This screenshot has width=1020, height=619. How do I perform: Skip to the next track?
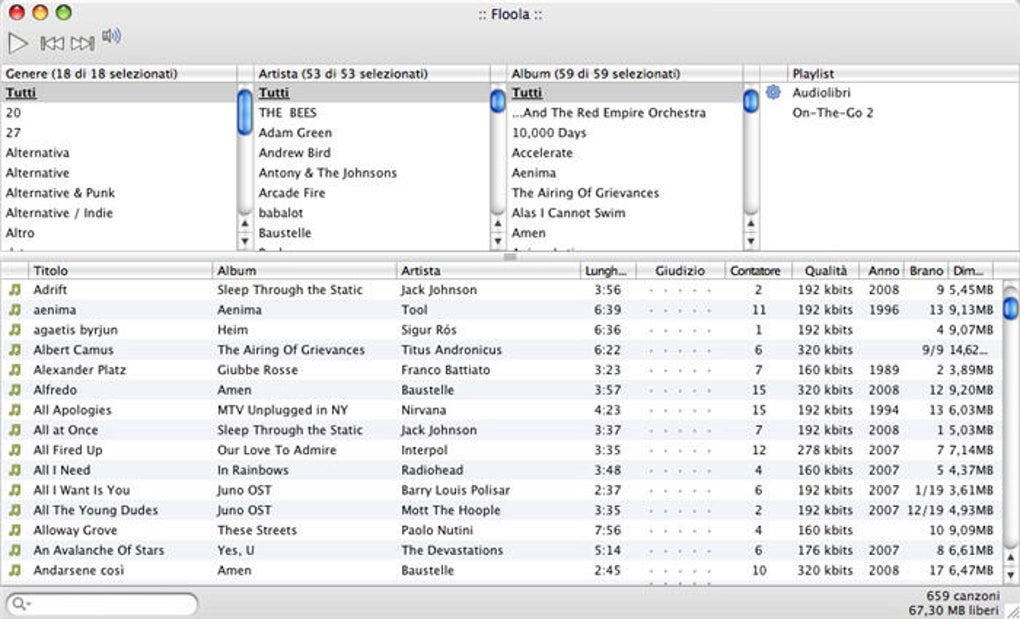pyautogui.click(x=81, y=42)
